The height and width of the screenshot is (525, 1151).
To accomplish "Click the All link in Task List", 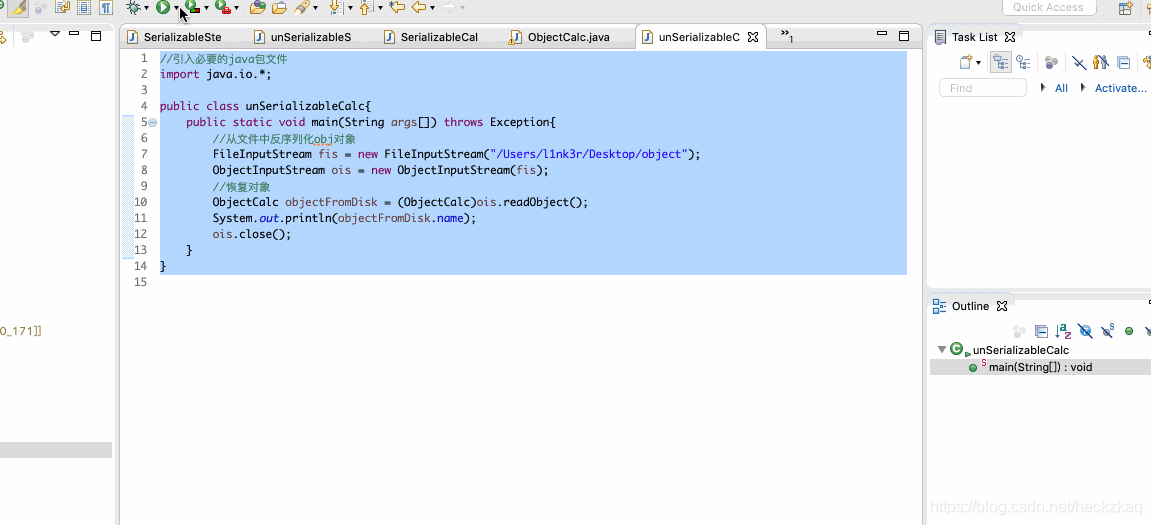I will pyautogui.click(x=1061, y=88).
